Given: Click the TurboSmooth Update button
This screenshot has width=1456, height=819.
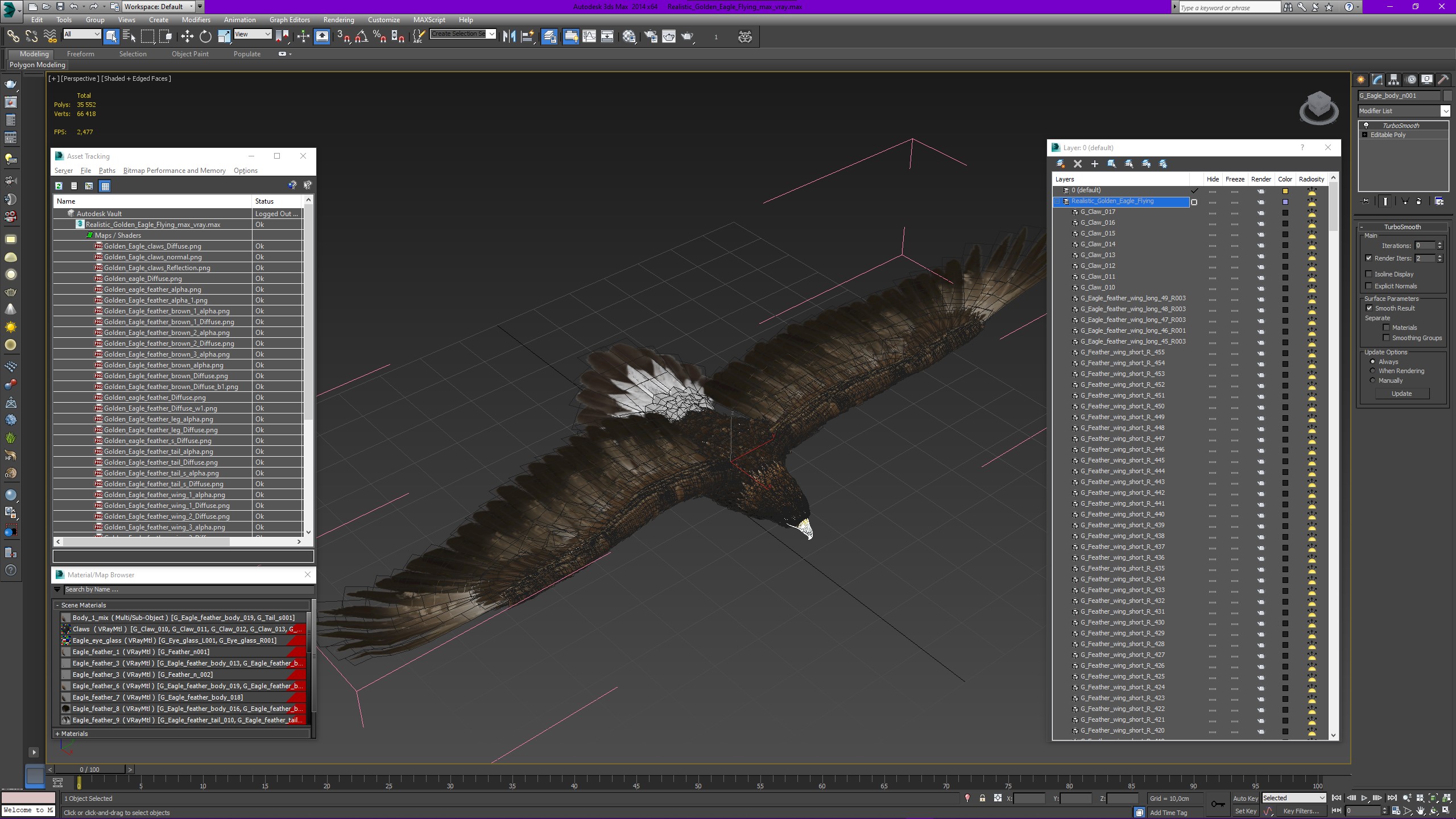Looking at the screenshot, I should (1401, 394).
